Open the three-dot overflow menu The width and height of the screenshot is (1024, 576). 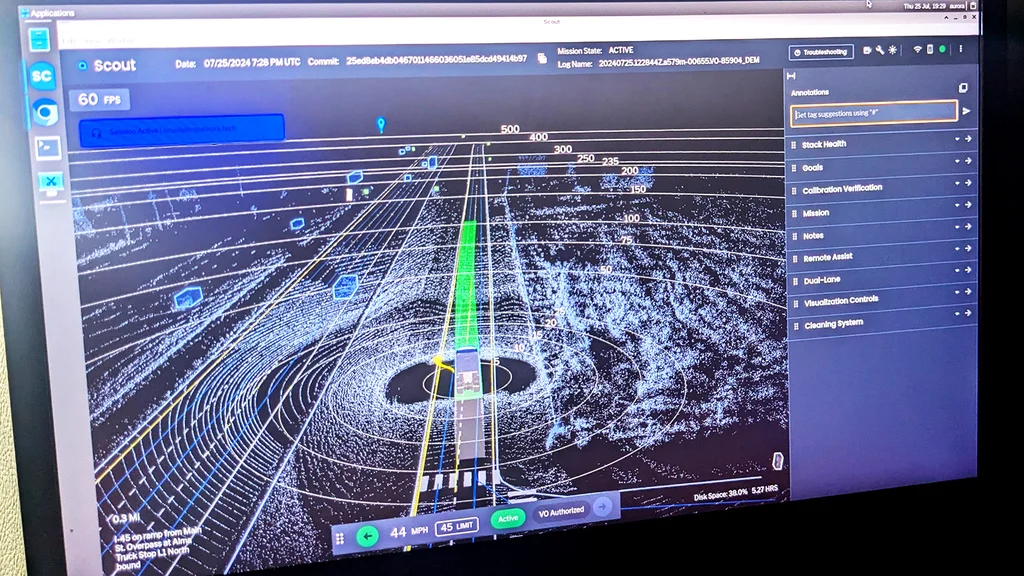click(x=961, y=49)
